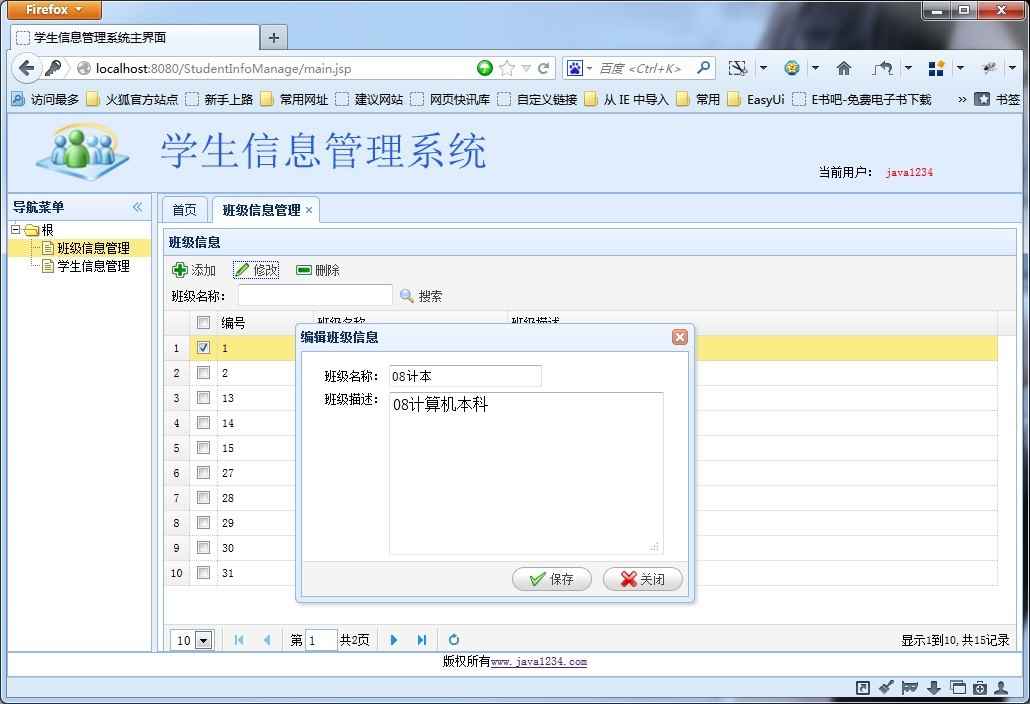
Task: Click the download arrow icon in status bar
Action: coord(934,688)
